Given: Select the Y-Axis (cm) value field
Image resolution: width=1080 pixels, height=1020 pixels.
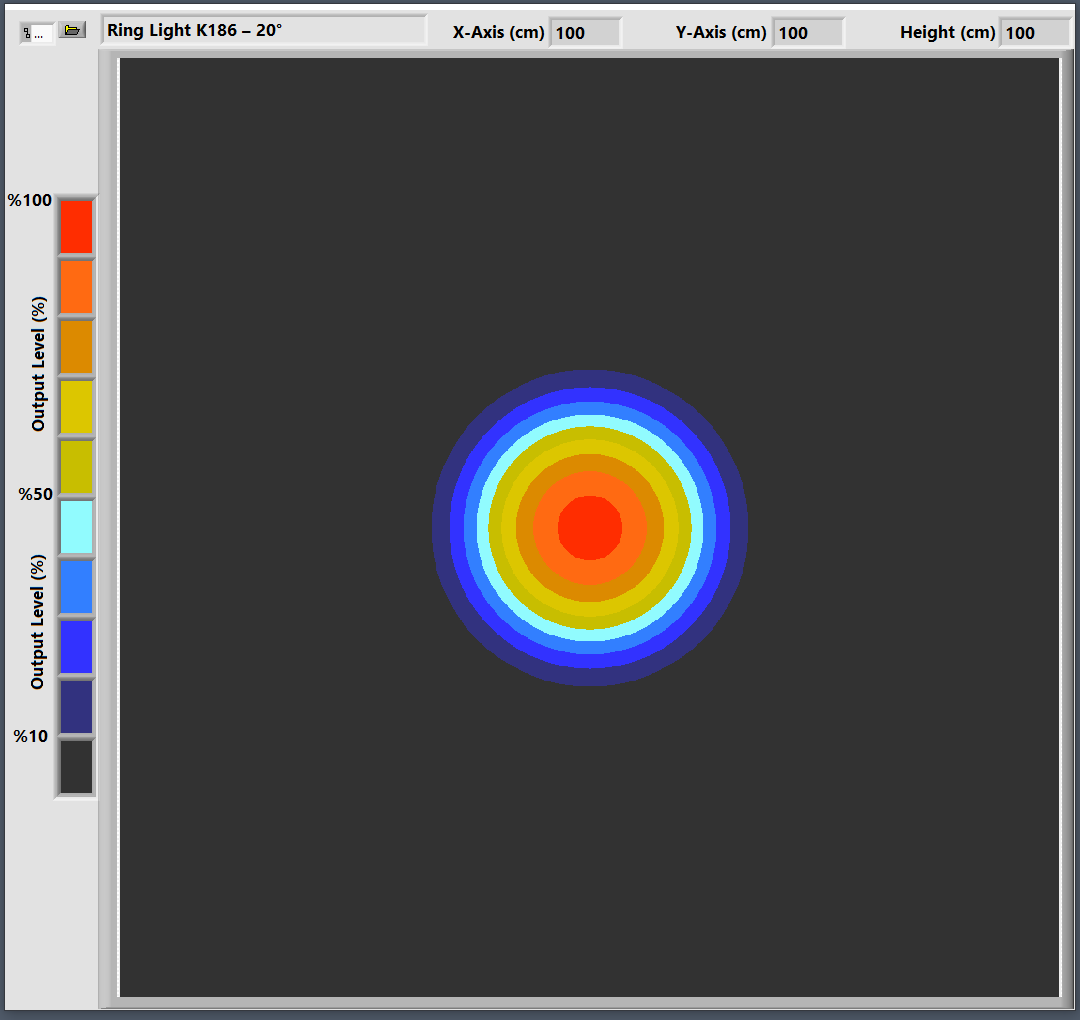Looking at the screenshot, I should click(807, 33).
